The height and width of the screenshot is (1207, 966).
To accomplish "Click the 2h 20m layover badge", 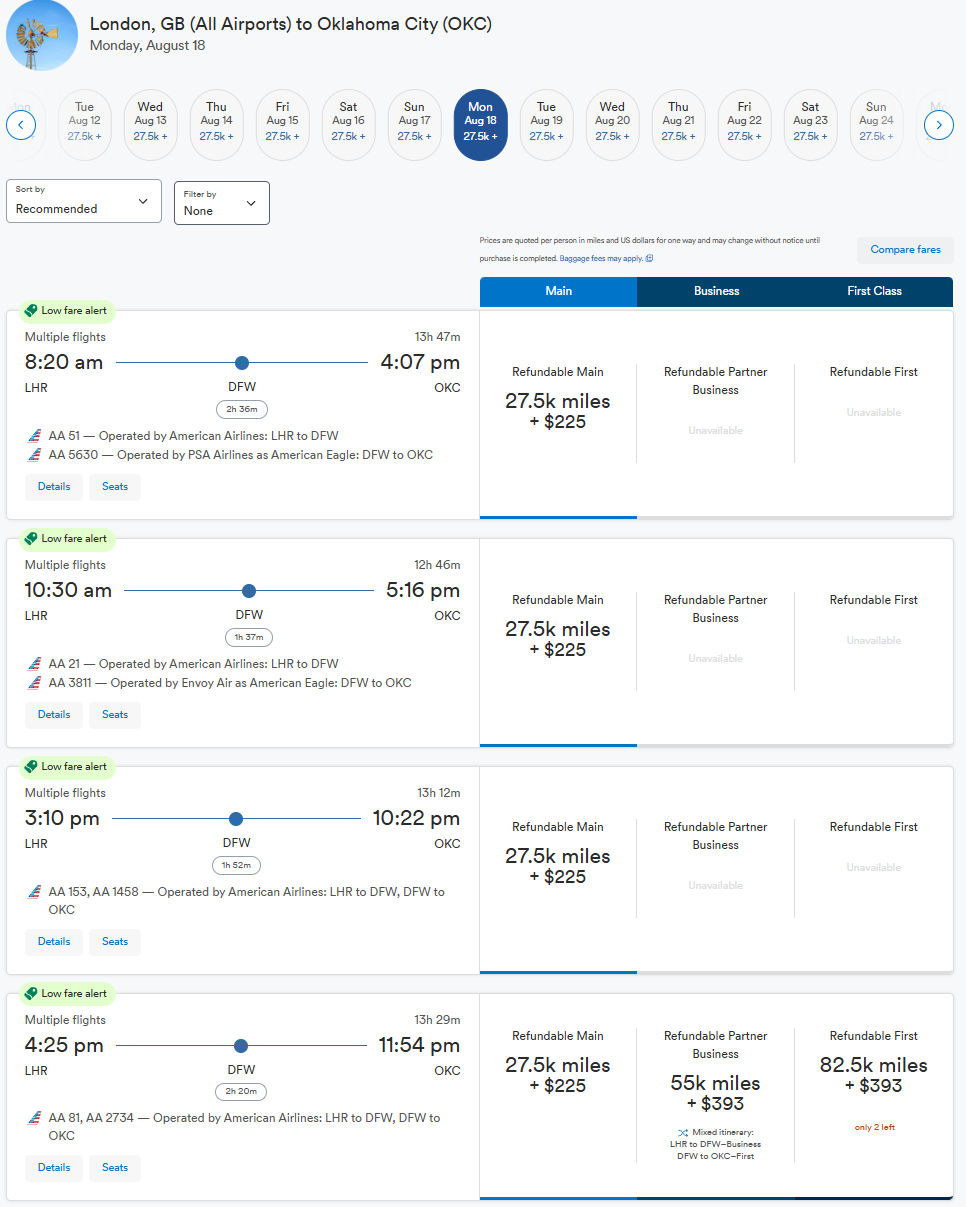I will (x=241, y=1092).
